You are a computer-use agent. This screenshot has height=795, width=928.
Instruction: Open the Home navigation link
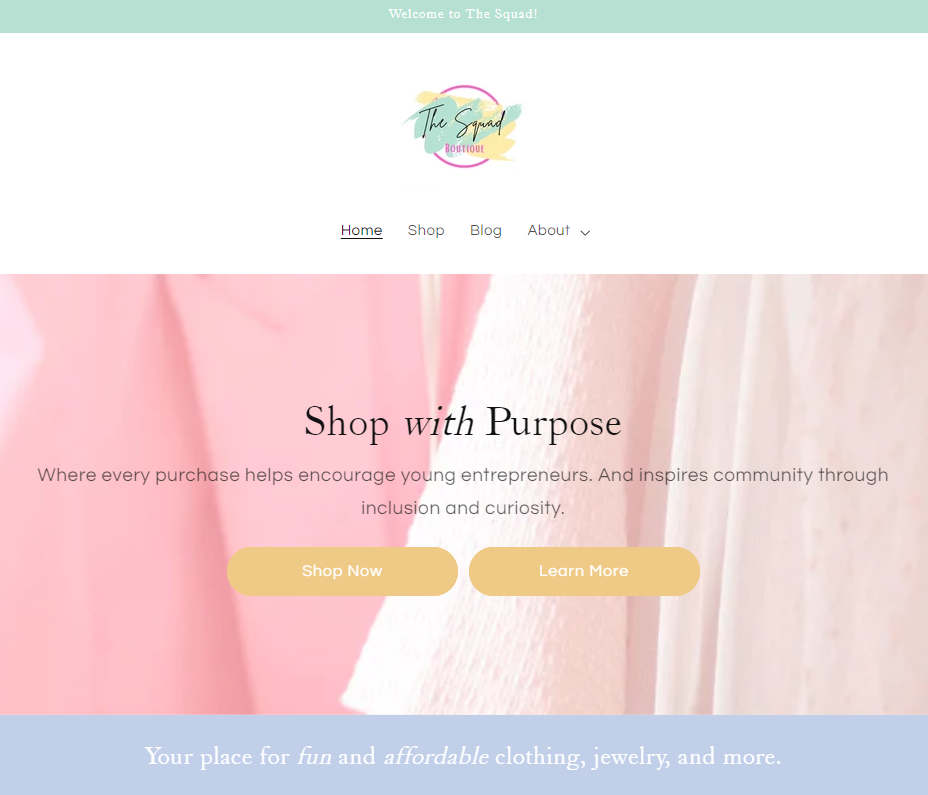[x=362, y=230]
